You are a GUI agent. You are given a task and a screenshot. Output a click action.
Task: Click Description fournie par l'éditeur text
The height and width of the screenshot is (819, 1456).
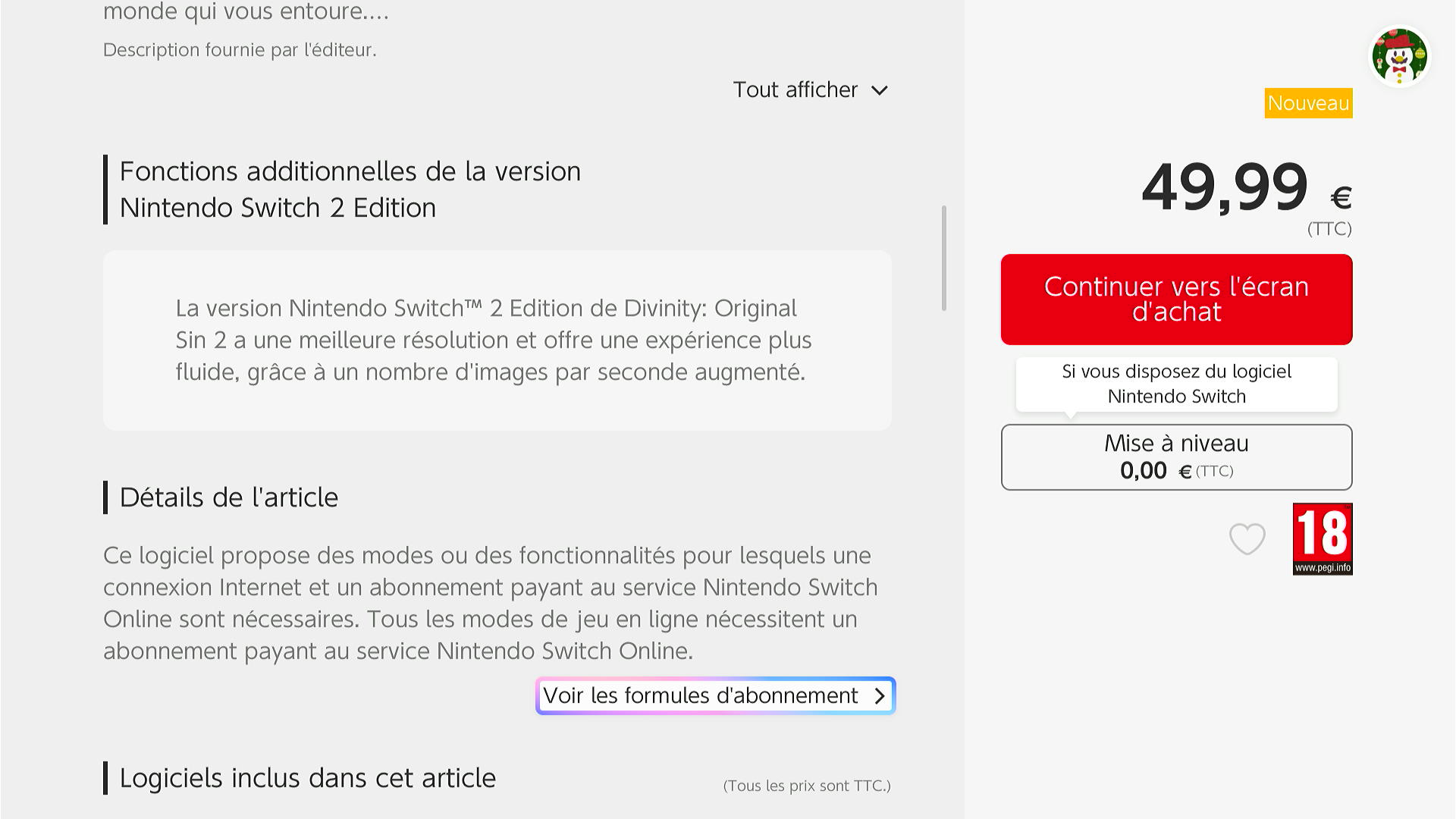click(x=240, y=50)
